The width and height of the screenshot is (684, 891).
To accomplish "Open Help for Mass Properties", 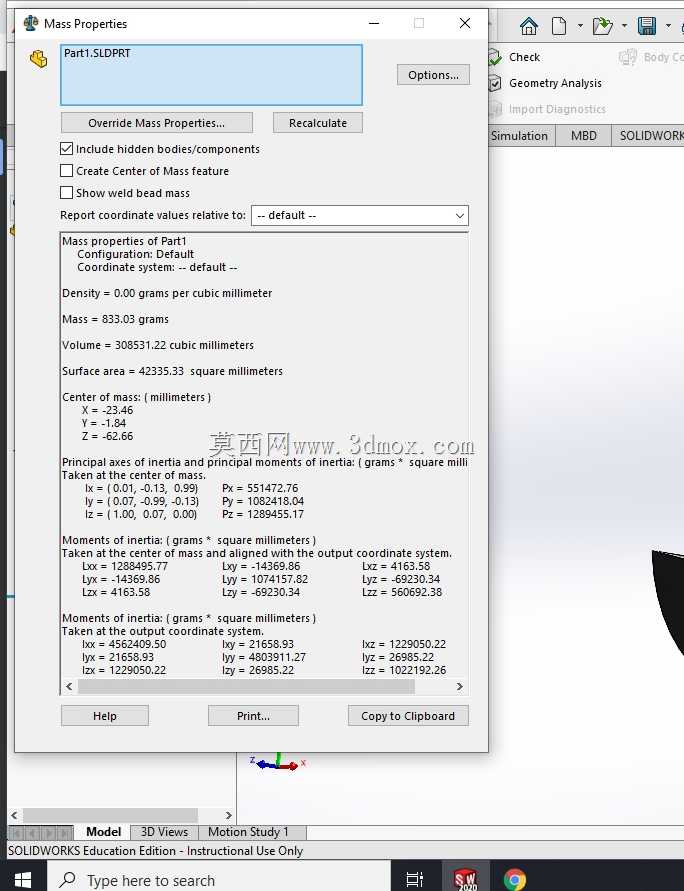I will pos(105,716).
